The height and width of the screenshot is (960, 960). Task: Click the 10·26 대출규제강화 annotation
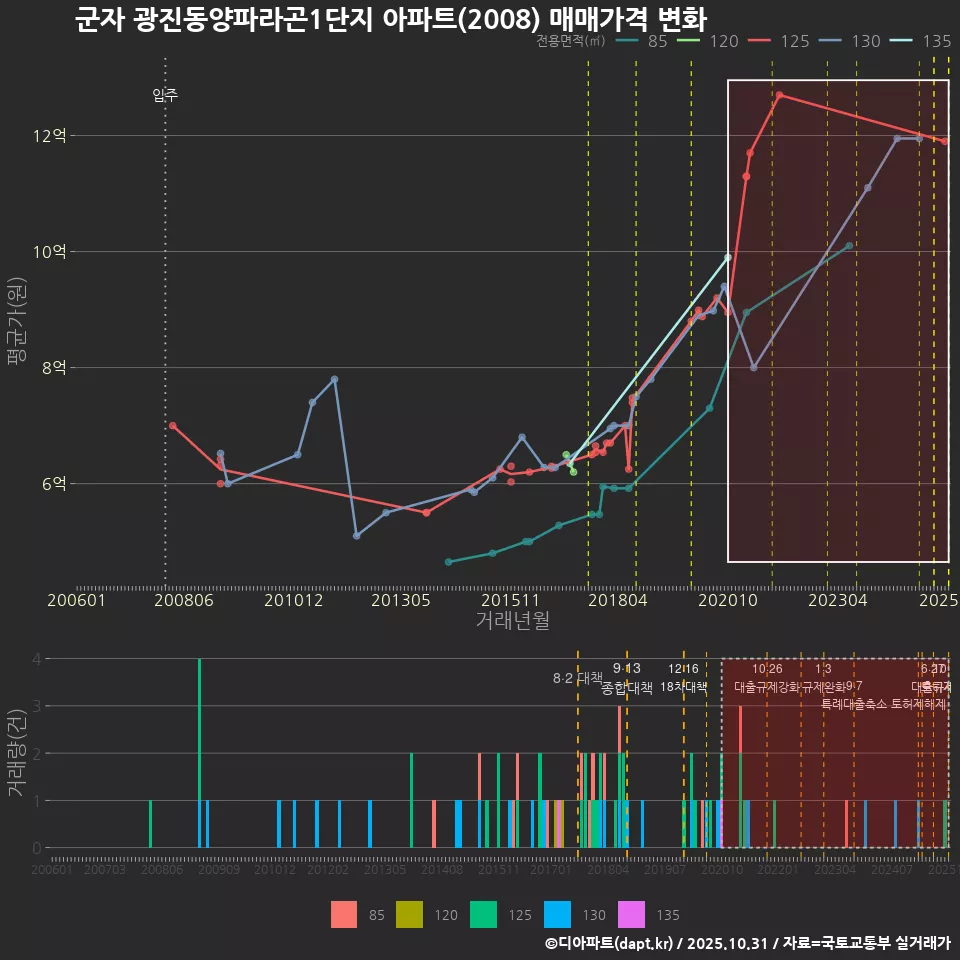[x=766, y=678]
